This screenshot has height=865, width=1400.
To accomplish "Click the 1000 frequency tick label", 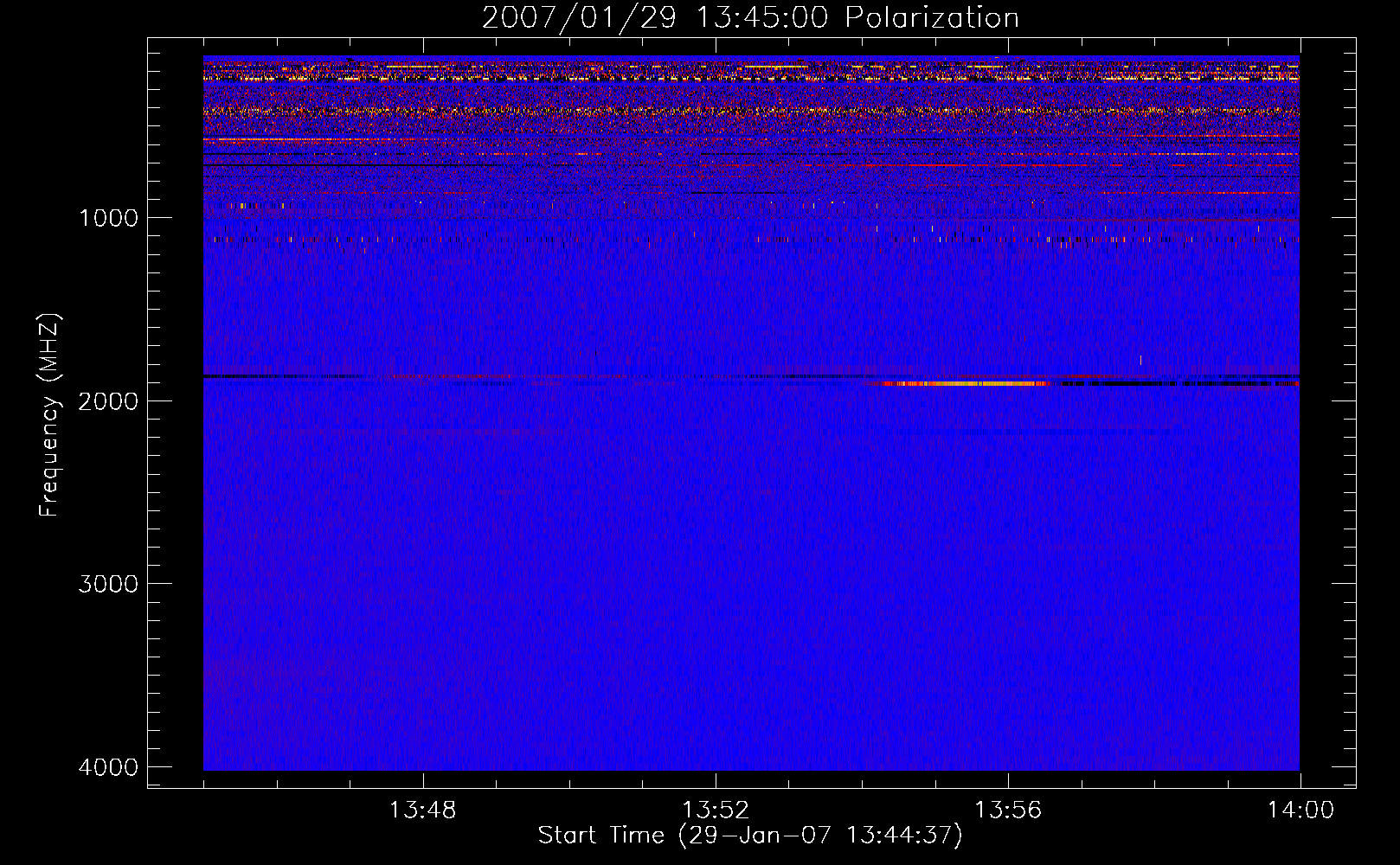I will pos(108,218).
